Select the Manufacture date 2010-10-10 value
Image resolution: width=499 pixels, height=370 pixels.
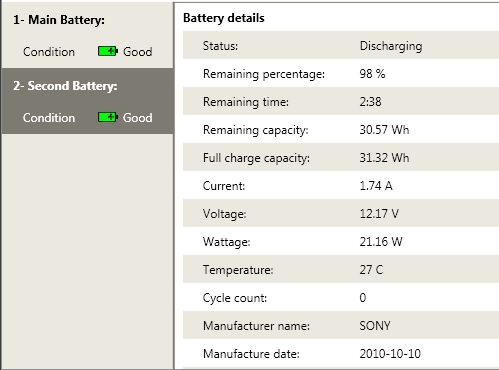[390, 354]
